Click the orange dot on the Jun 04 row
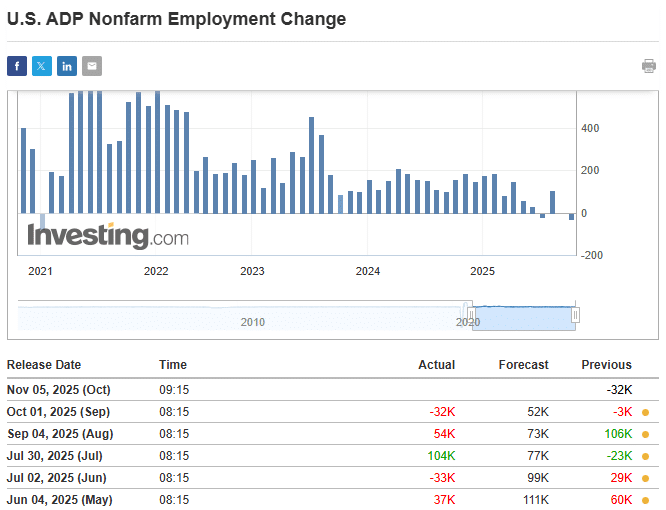Screen dimensions: 666x510 click(645, 500)
